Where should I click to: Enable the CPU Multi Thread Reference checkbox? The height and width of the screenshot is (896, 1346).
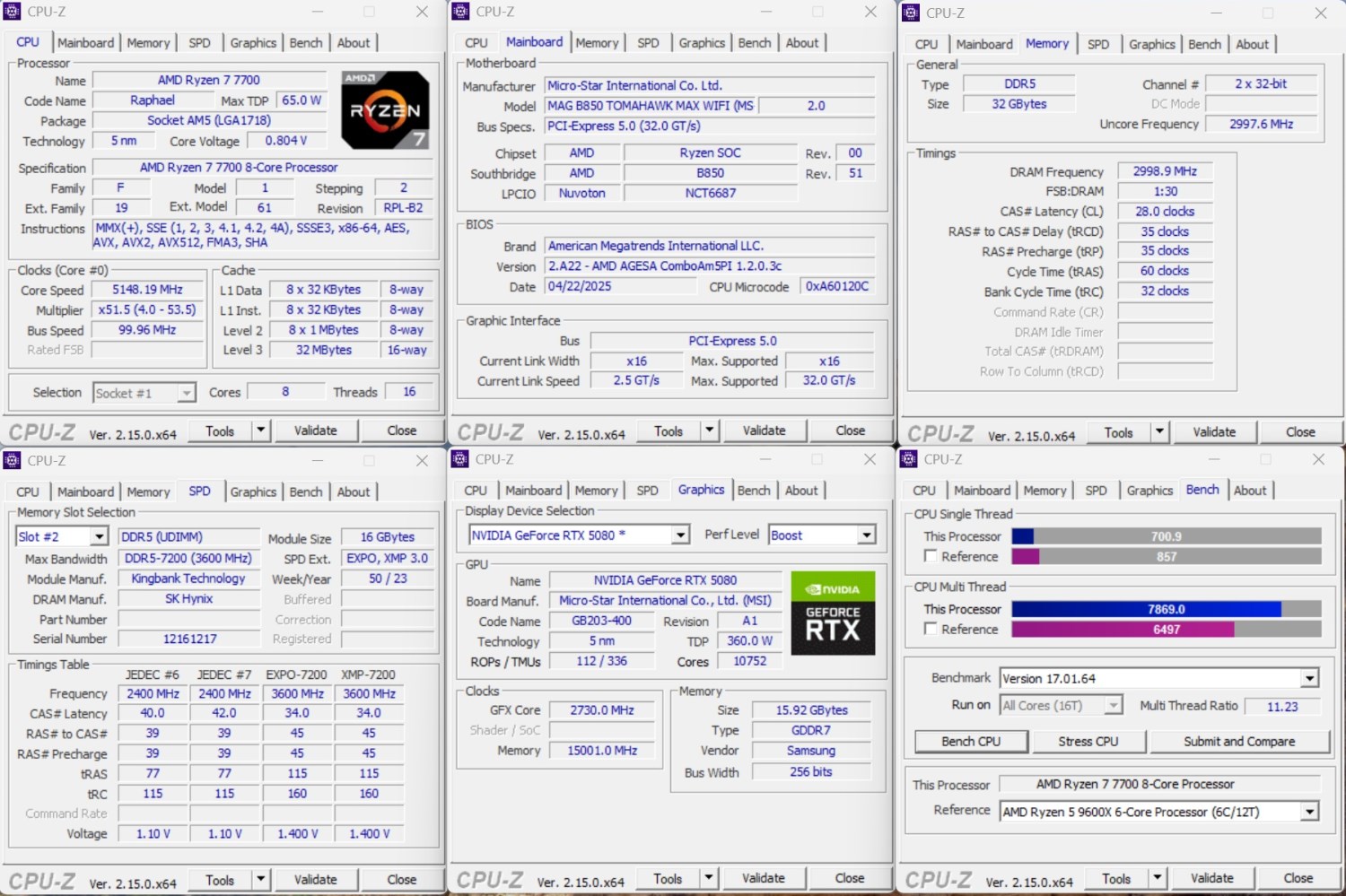click(931, 629)
